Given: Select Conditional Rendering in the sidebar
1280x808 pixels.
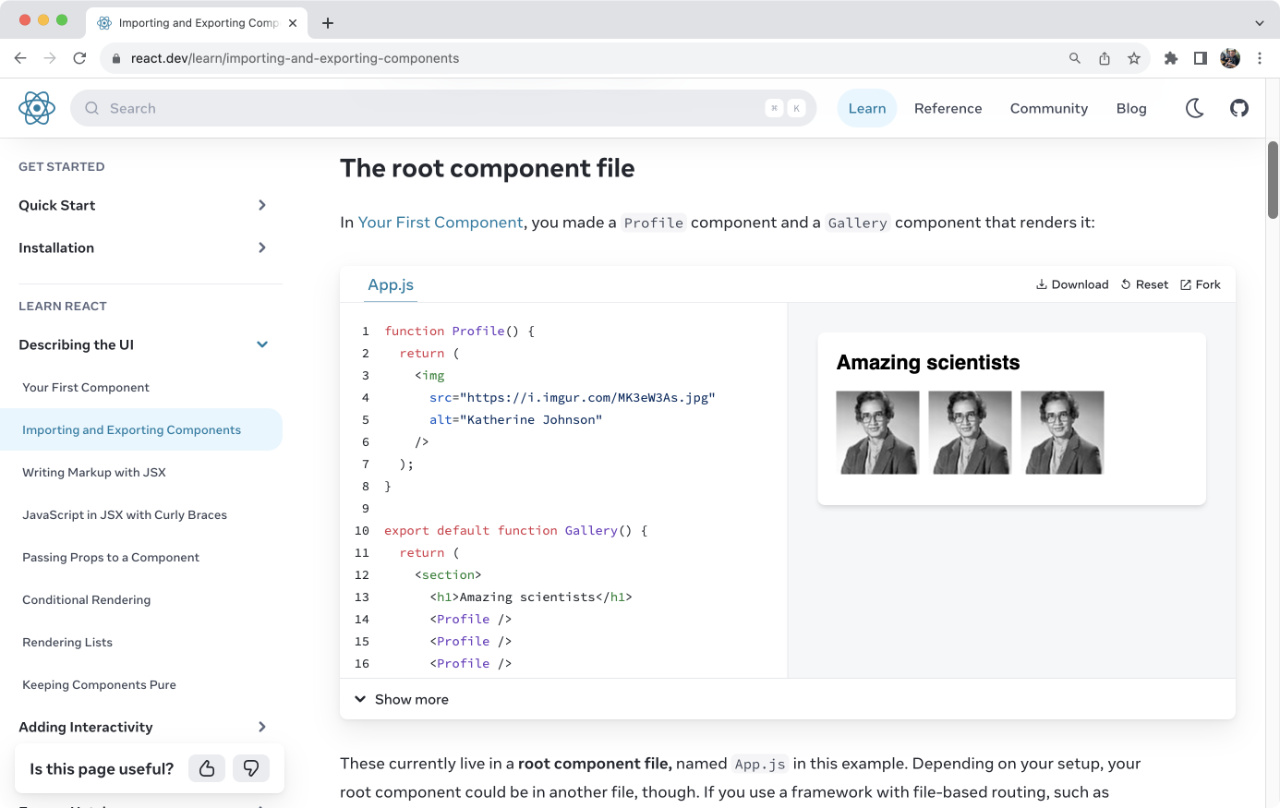Looking at the screenshot, I should pos(85,599).
